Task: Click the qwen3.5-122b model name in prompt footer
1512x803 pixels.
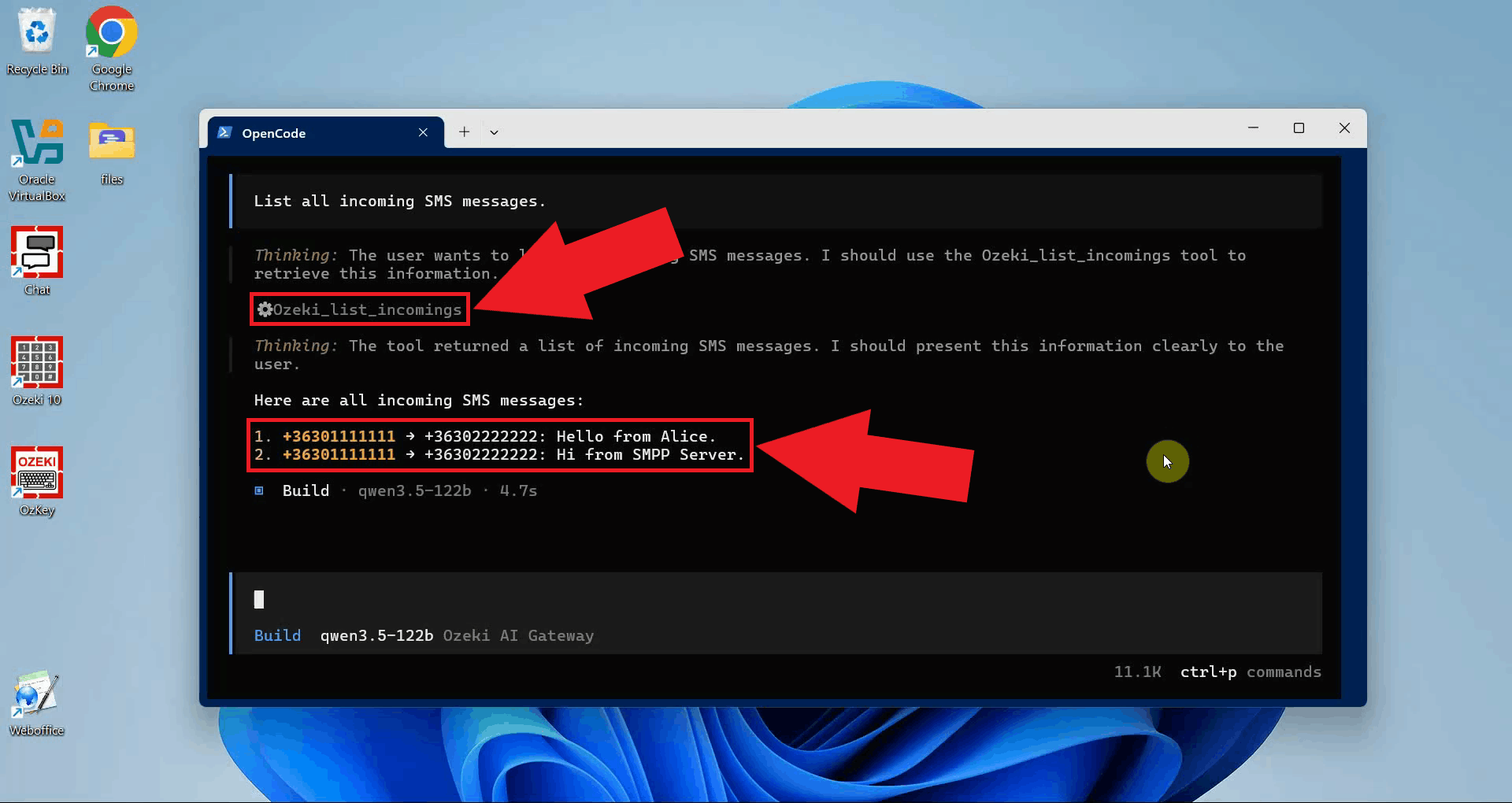Action: [x=376, y=635]
